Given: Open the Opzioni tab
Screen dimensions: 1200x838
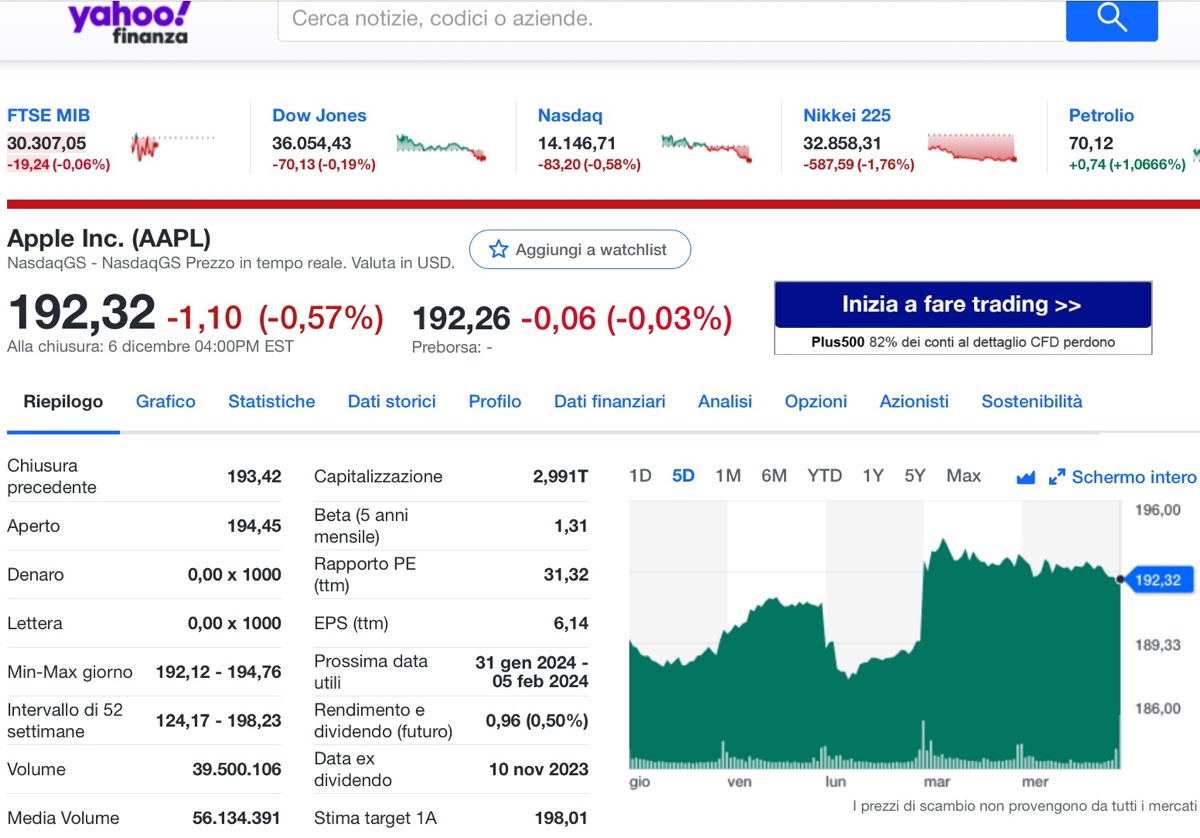Looking at the screenshot, I should [816, 402].
